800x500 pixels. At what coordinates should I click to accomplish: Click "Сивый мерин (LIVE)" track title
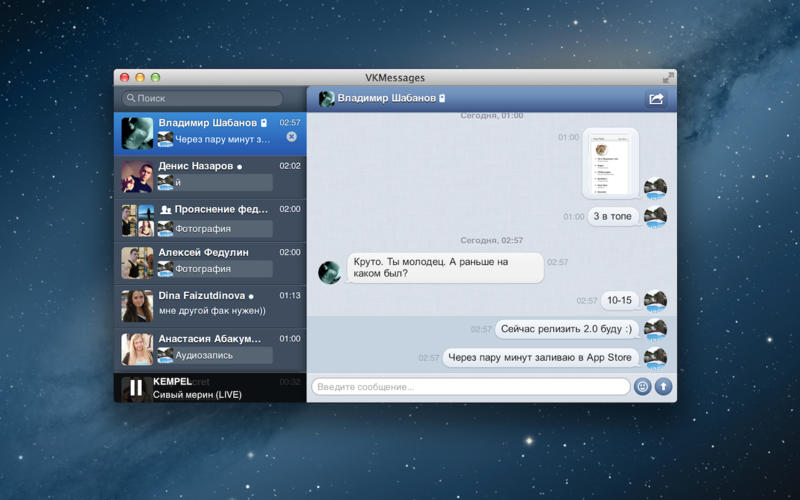click(197, 394)
